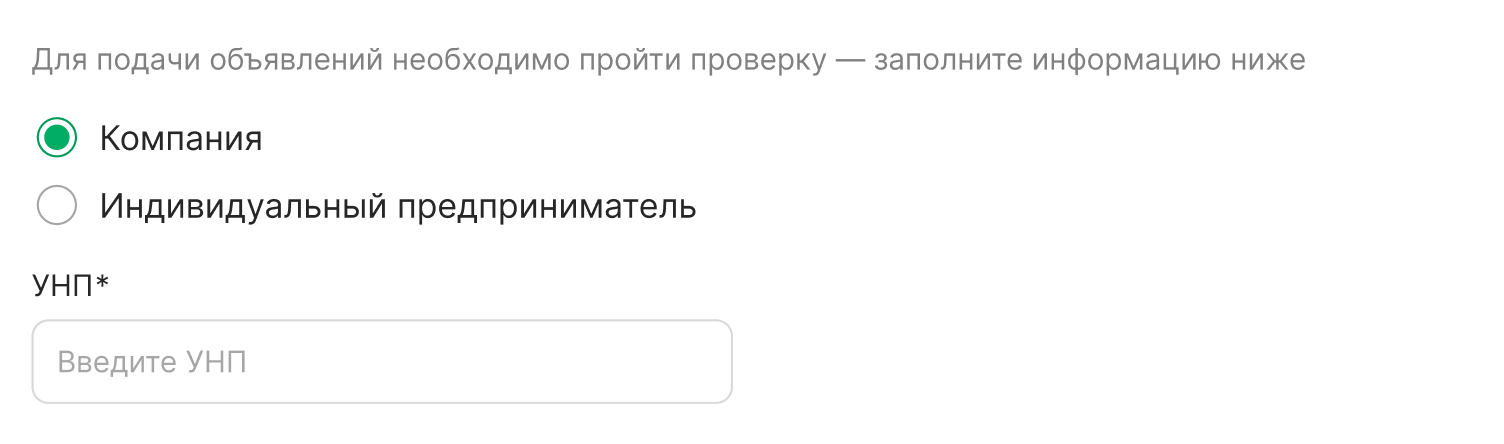Click the placeholder text Введите УНП
Screen dimensions: 1504x444
152,362
